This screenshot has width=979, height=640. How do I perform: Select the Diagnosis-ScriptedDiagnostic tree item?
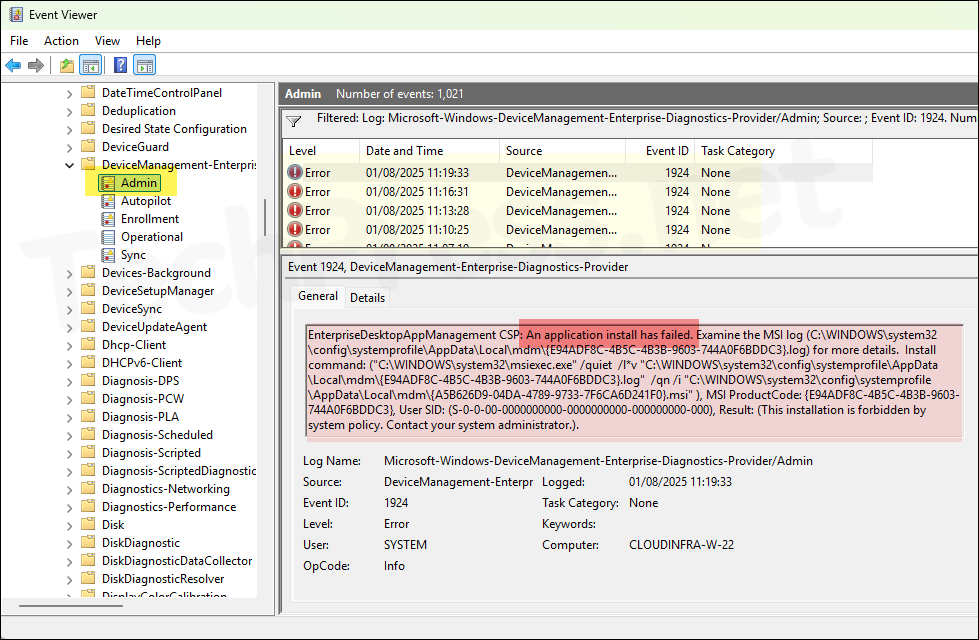[179, 471]
